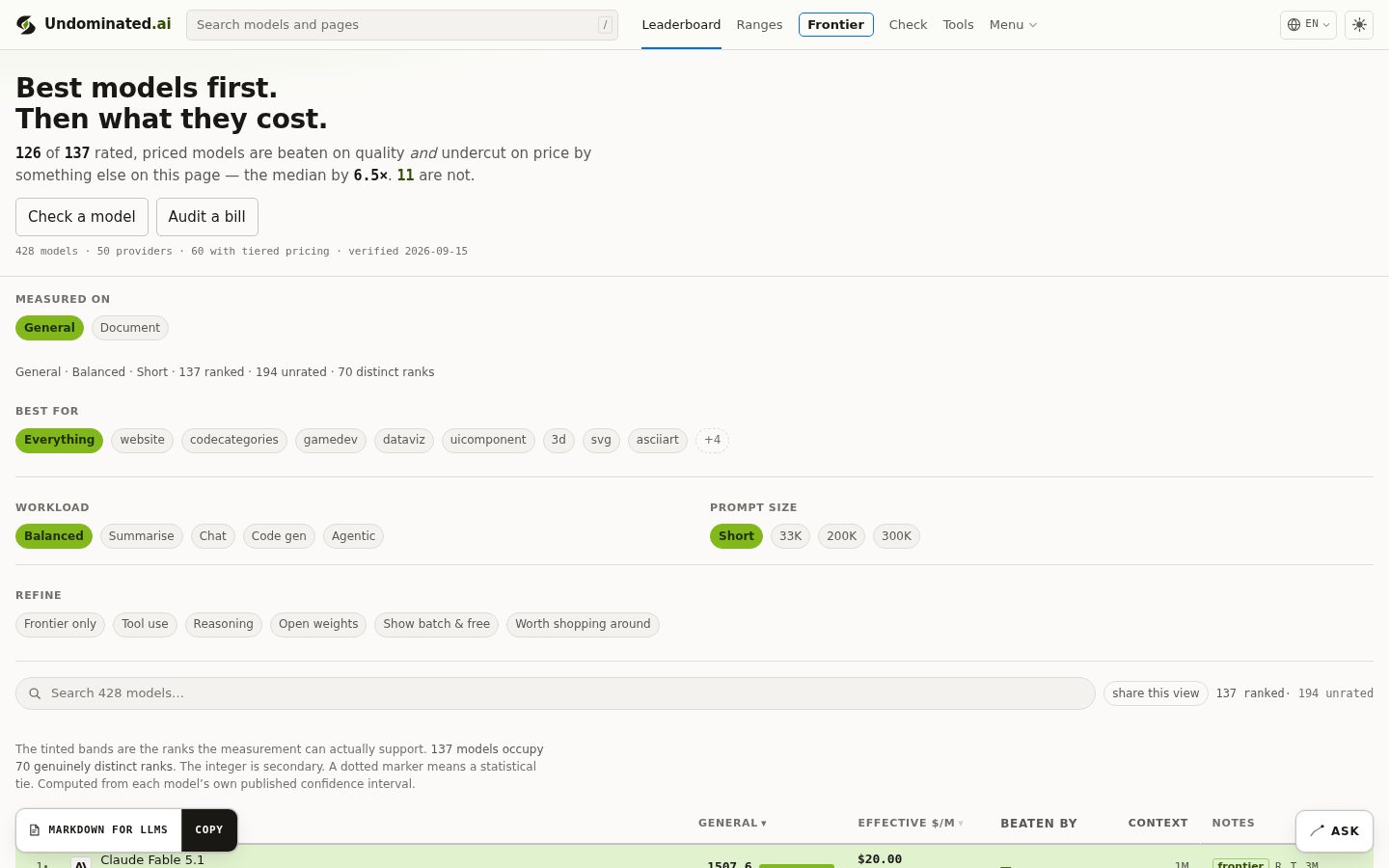Viewport: 1389px width, 868px height.
Task: Click the 'share this view' button
Action: coord(1156,693)
